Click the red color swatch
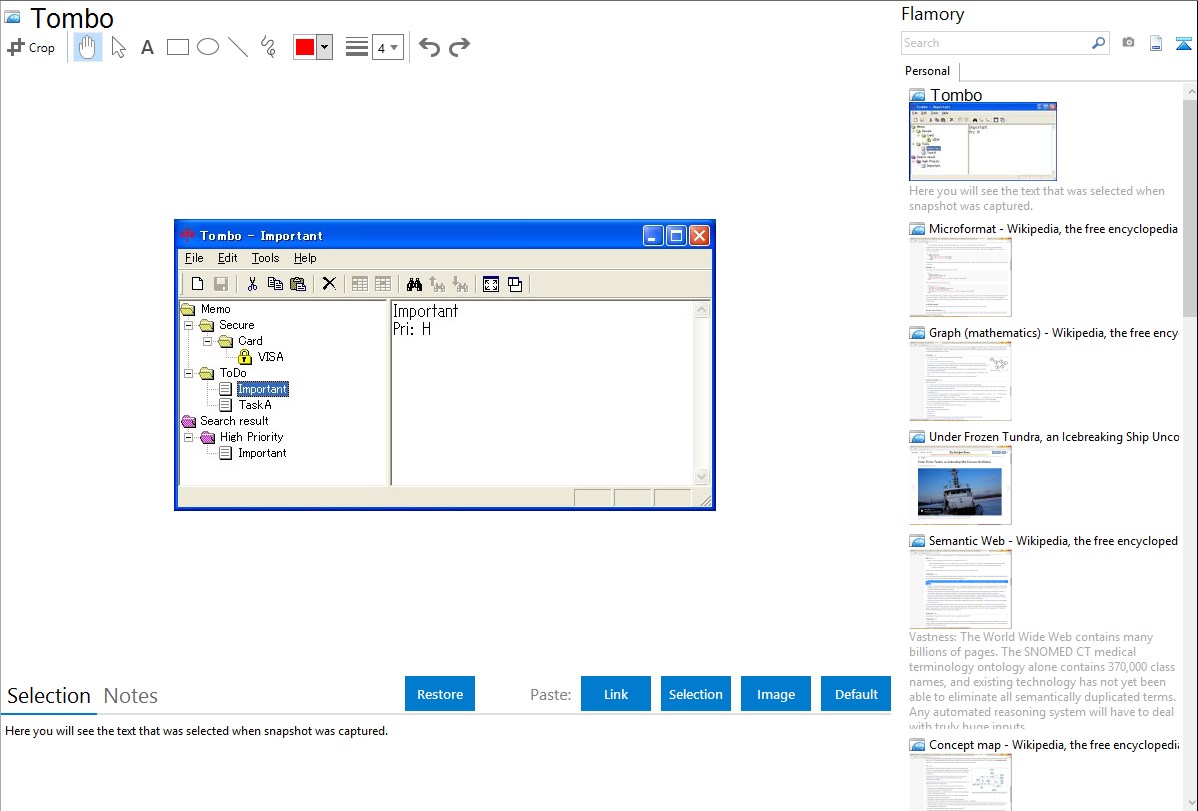This screenshot has width=1198, height=811. 305,47
